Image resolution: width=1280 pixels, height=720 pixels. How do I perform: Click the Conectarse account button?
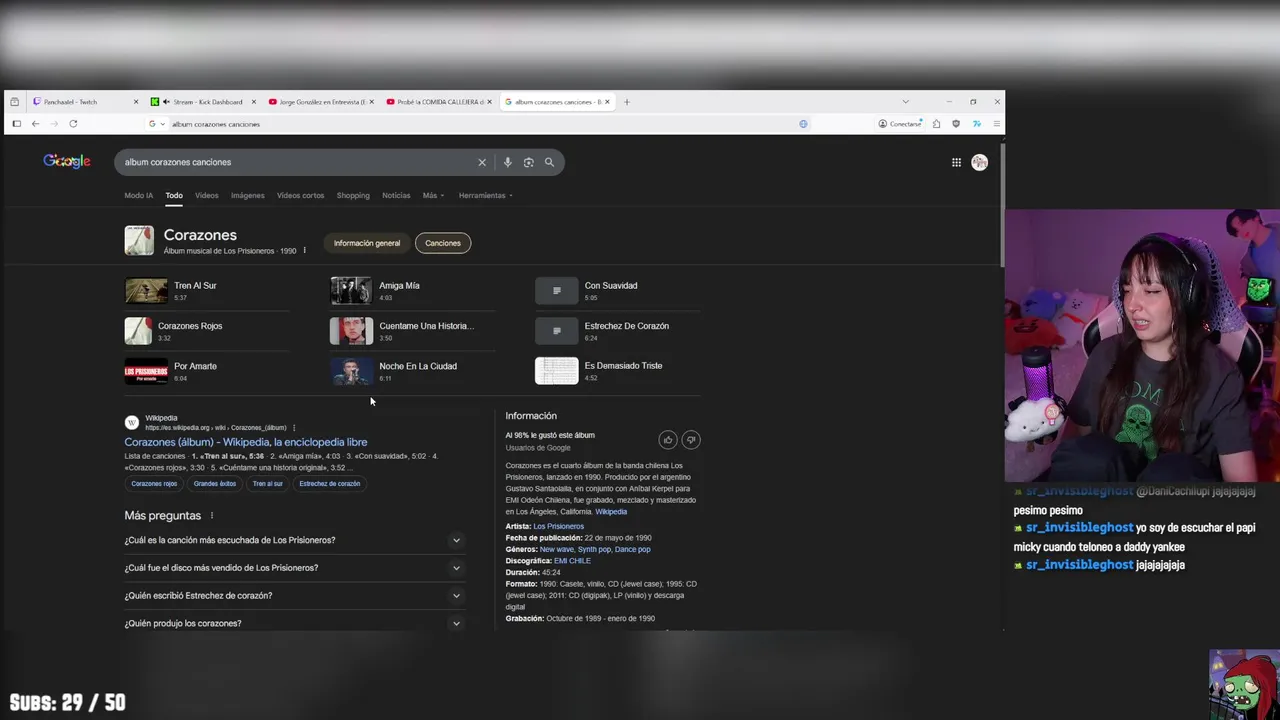900,124
